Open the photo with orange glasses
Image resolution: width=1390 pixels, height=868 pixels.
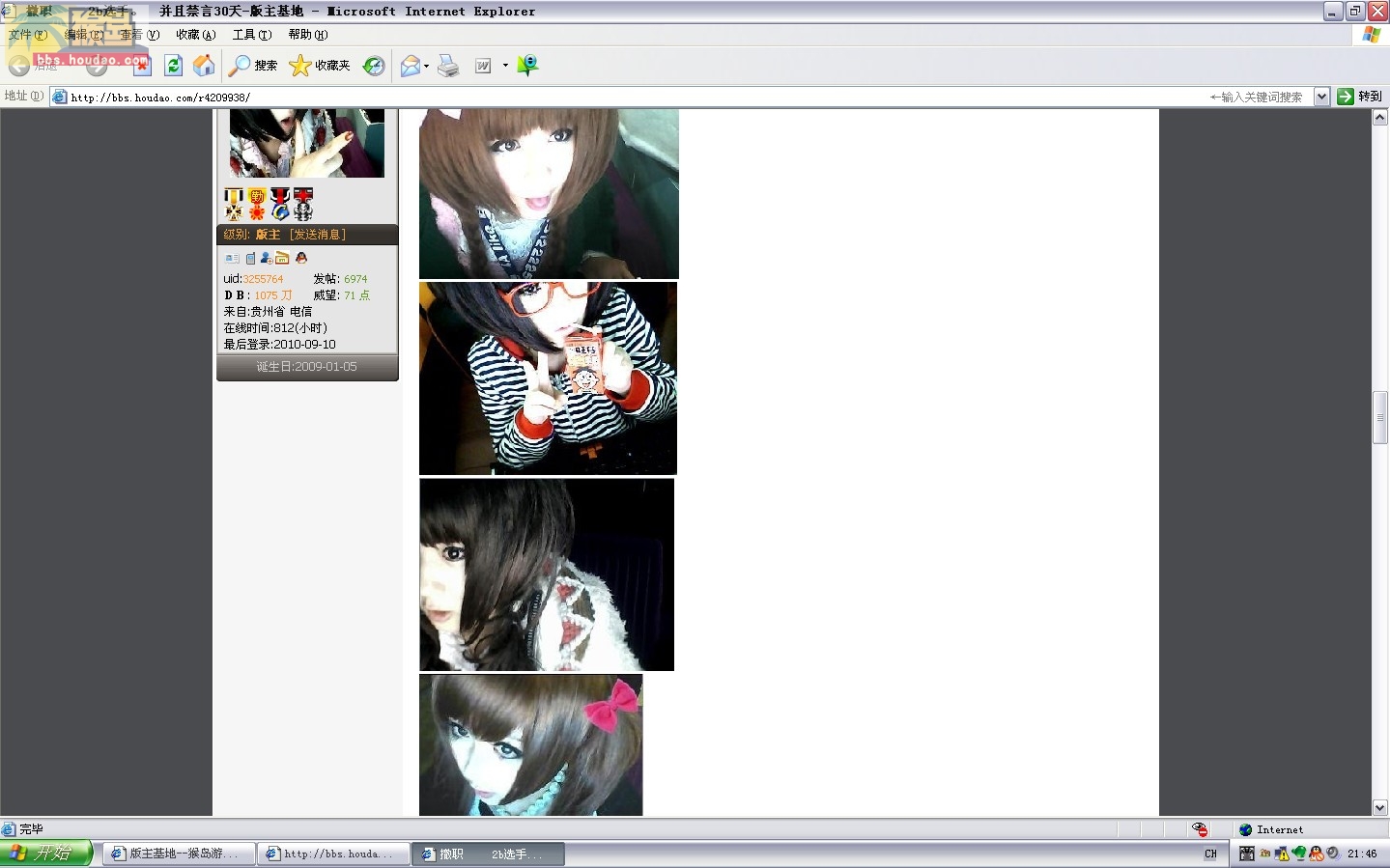(x=548, y=378)
